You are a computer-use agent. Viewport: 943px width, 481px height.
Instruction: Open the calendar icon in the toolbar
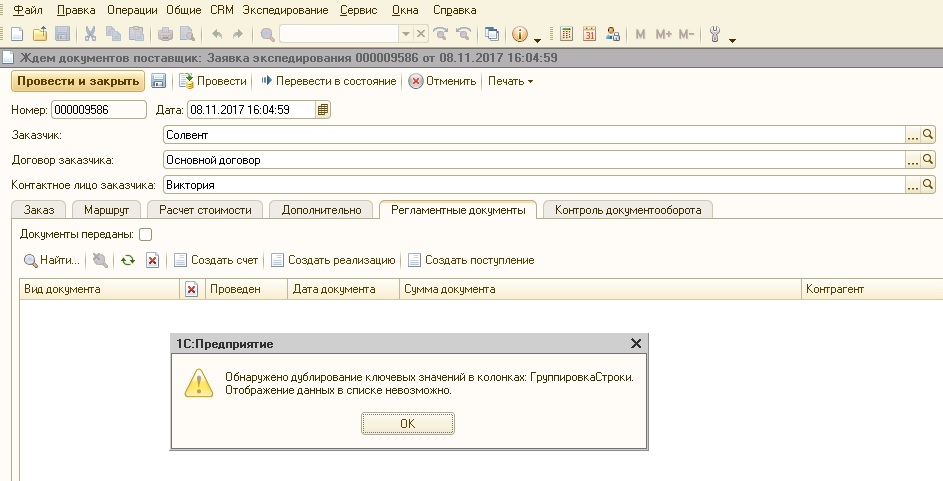pos(589,34)
